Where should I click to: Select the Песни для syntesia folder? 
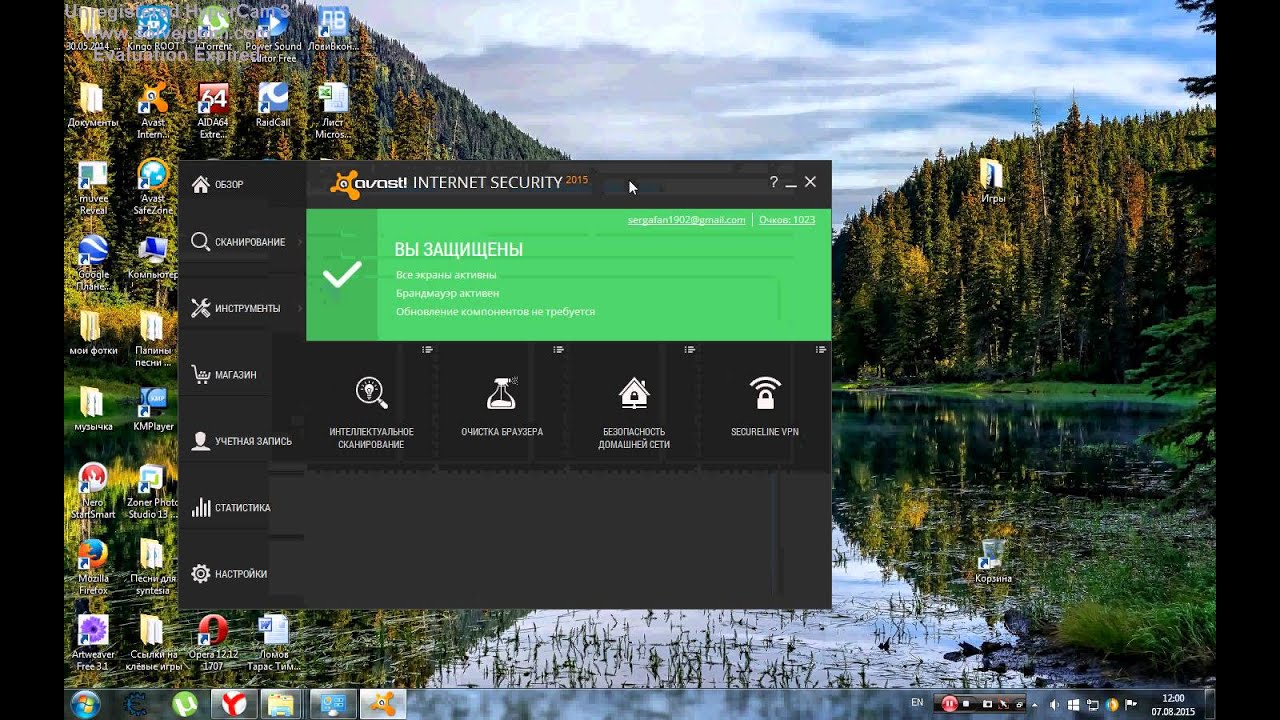(152, 567)
